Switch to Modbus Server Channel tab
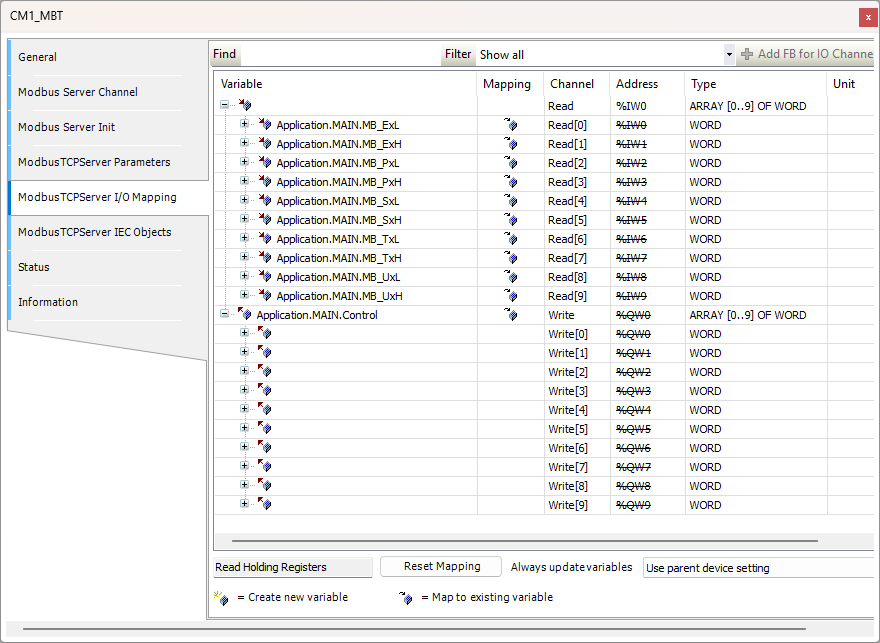 tap(78, 92)
